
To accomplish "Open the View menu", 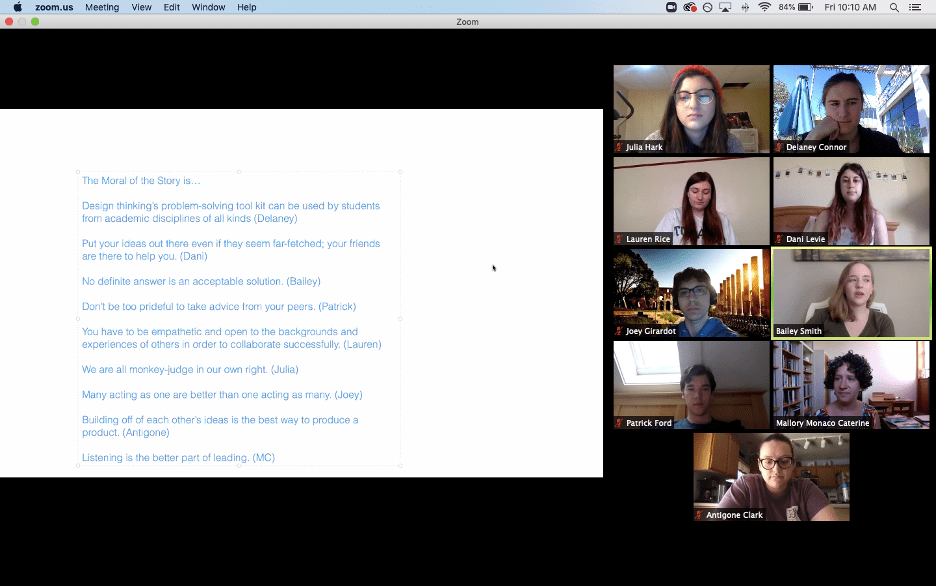I will pos(141,7).
